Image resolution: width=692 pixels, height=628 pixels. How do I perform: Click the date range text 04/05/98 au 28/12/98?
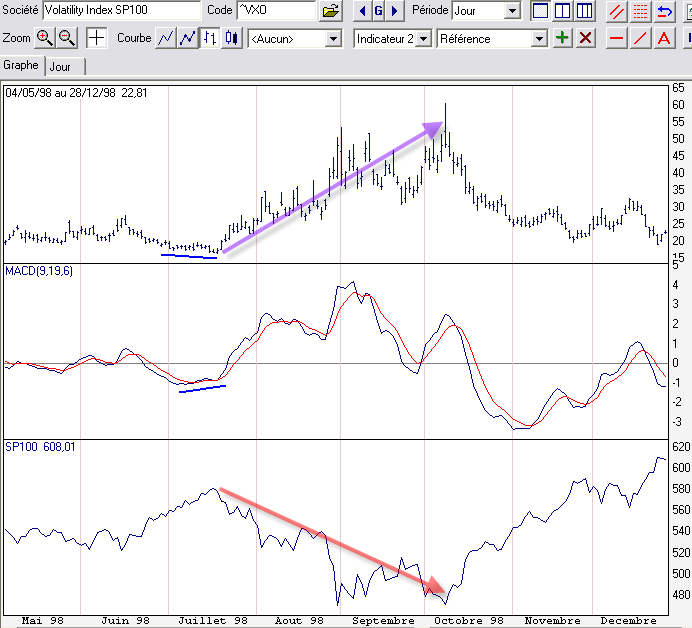(x=60, y=93)
